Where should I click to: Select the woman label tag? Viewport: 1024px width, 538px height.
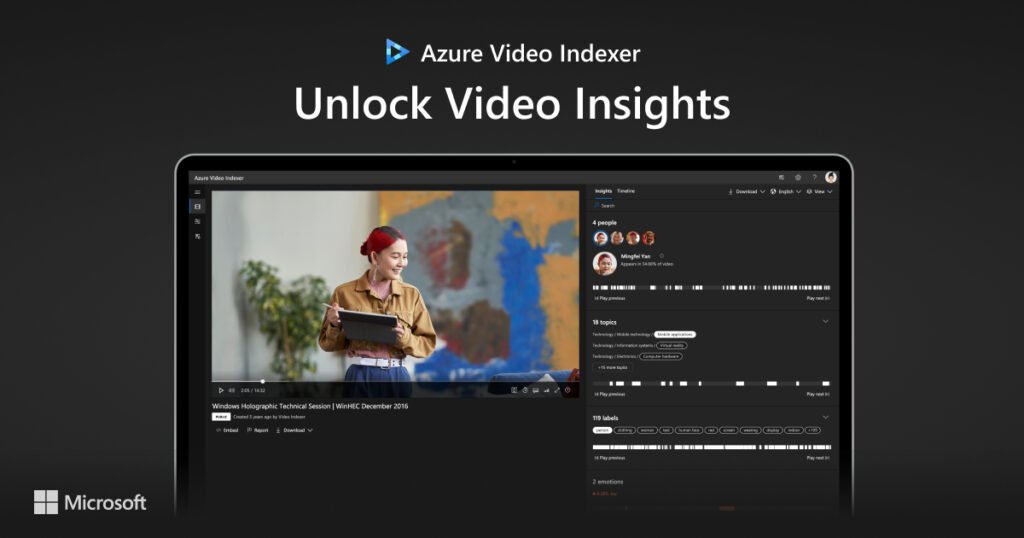pyautogui.click(x=647, y=430)
